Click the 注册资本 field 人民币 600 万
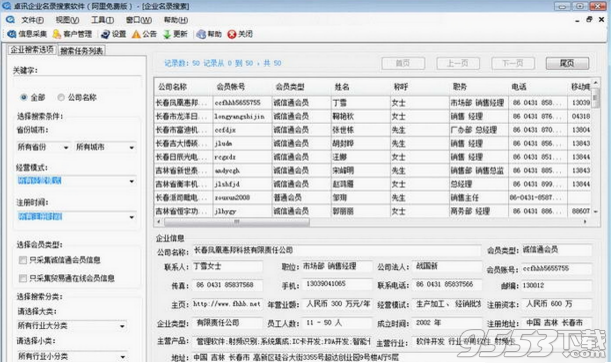Image resolution: width=611 pixels, height=363 pixels. (556, 304)
